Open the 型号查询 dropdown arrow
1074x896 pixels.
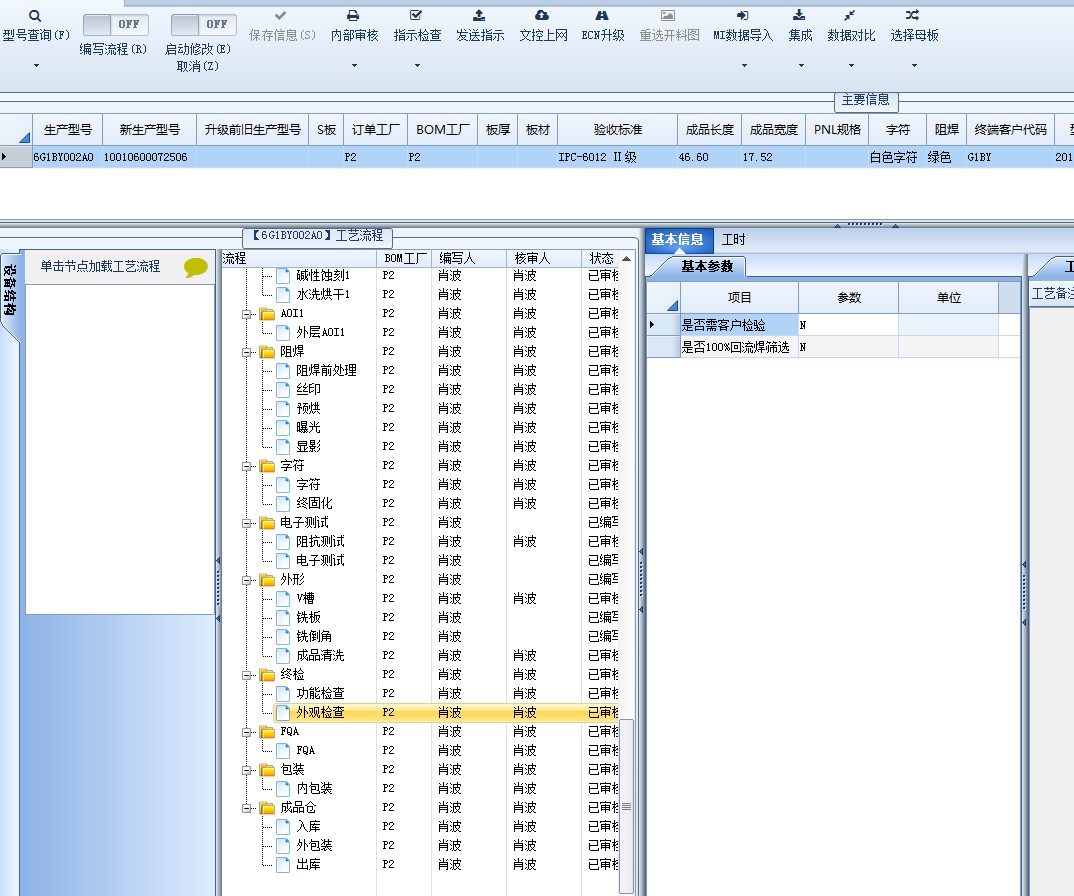click(x=36, y=66)
